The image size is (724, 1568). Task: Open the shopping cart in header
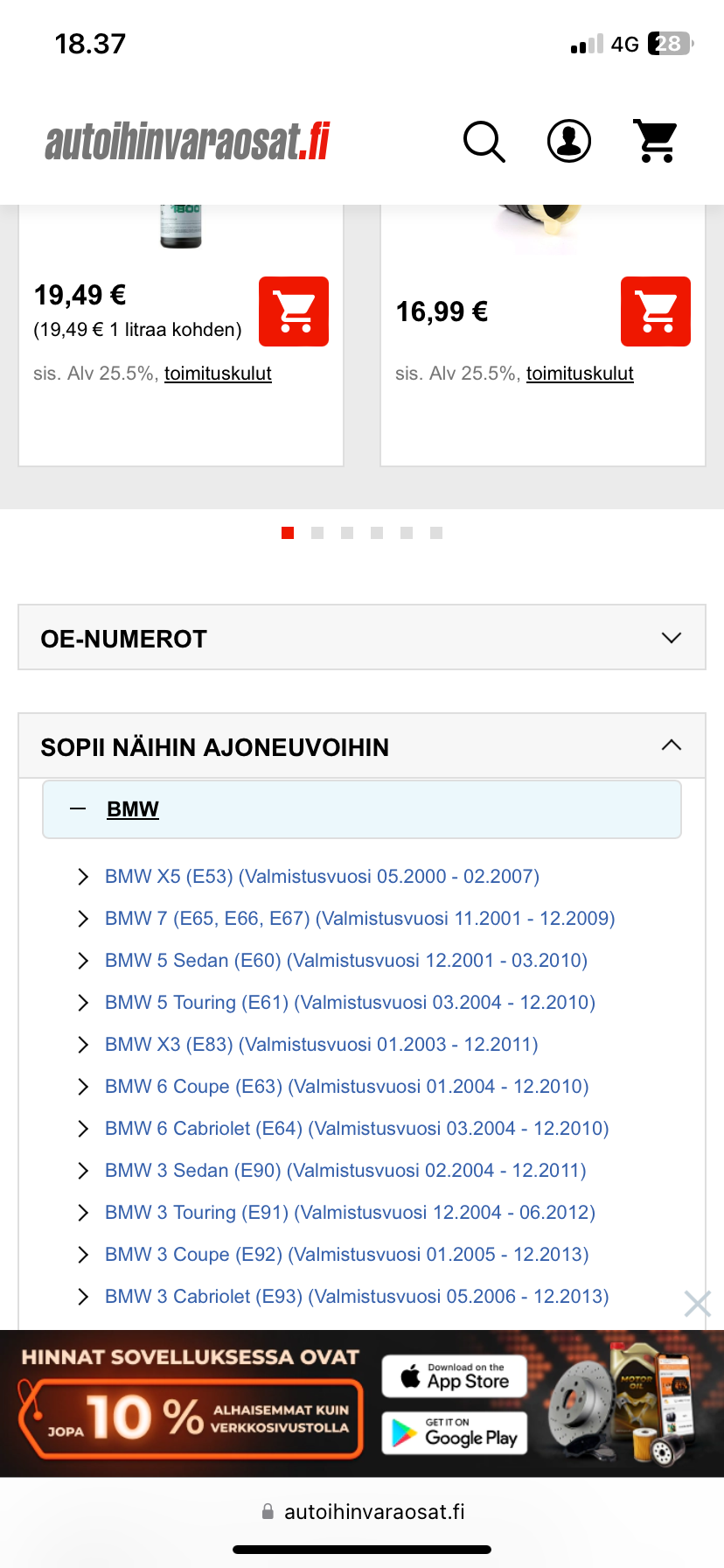point(656,141)
